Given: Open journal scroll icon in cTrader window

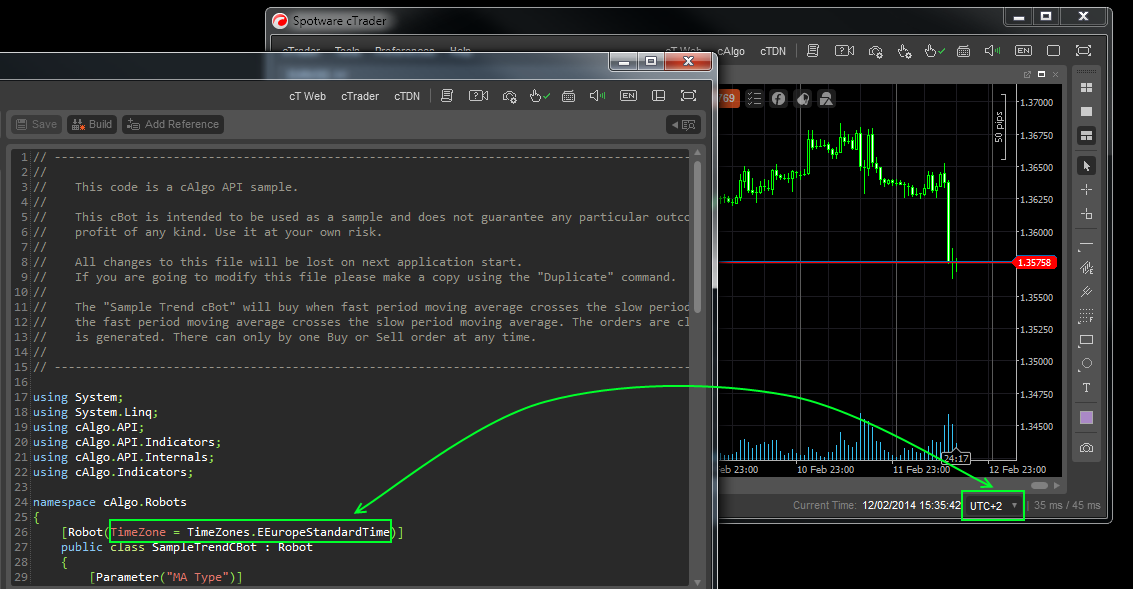Looking at the screenshot, I should click(813, 51).
